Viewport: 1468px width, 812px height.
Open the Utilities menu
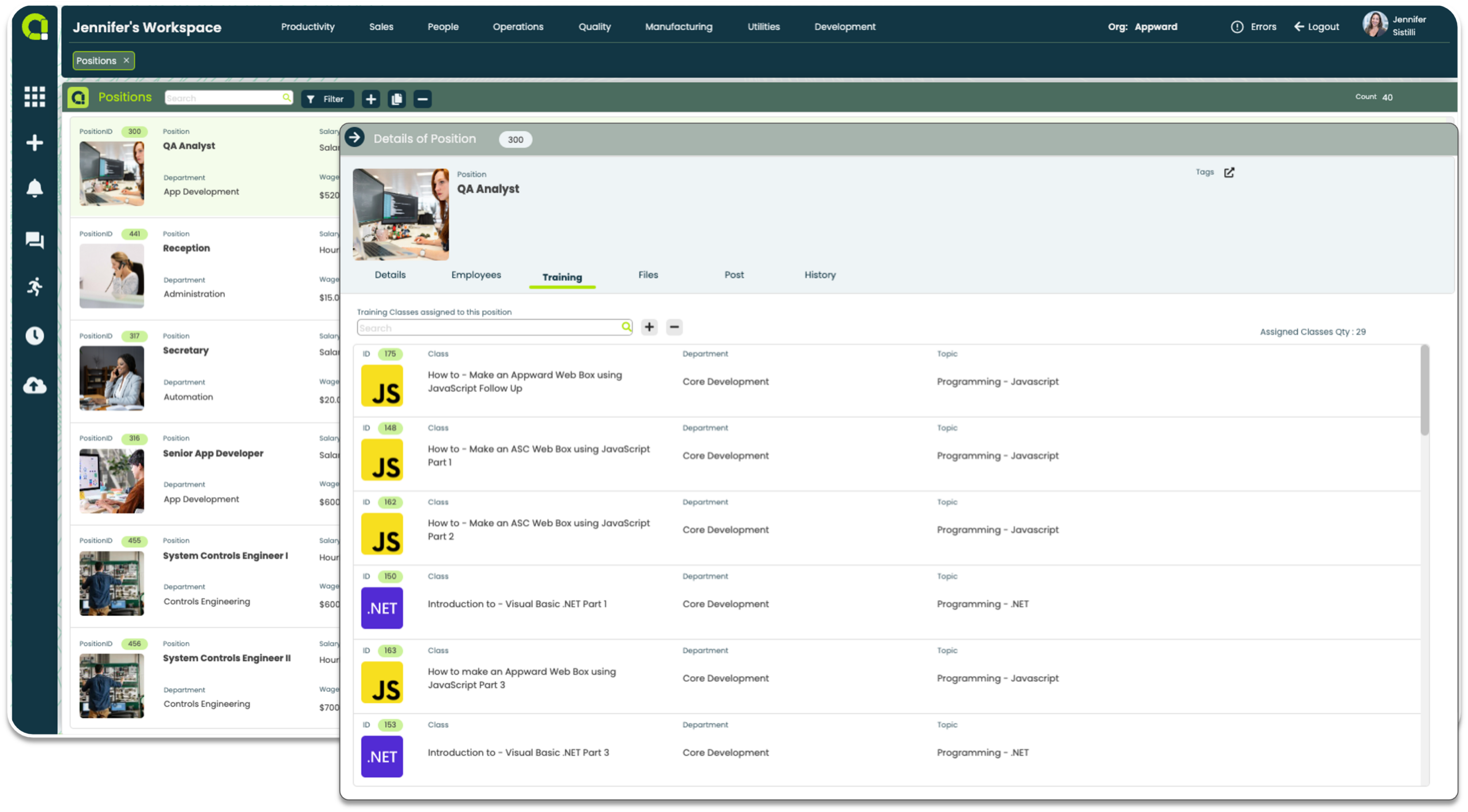764,26
